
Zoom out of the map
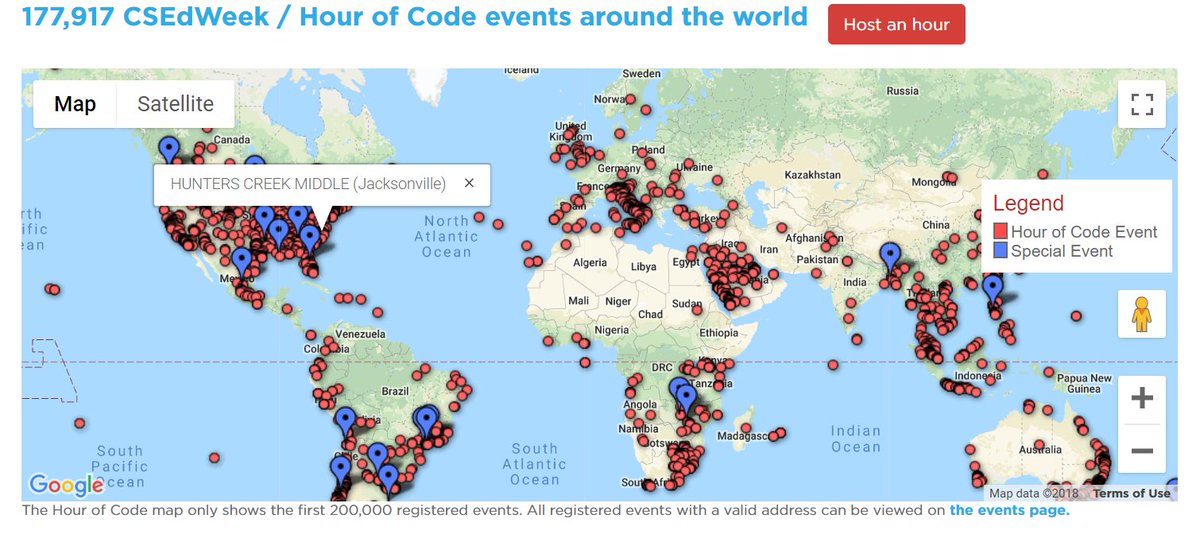pos(1142,451)
